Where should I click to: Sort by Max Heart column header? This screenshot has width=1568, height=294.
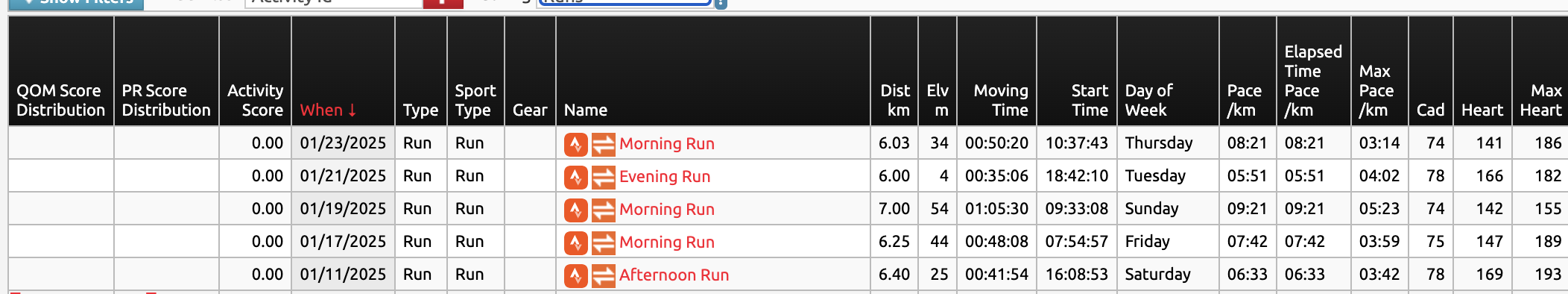pyautogui.click(x=1540, y=100)
